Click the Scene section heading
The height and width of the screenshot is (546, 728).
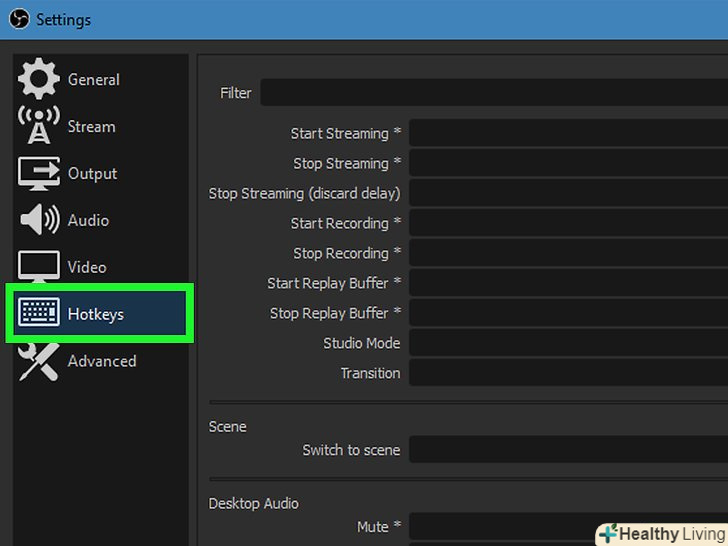(x=228, y=427)
